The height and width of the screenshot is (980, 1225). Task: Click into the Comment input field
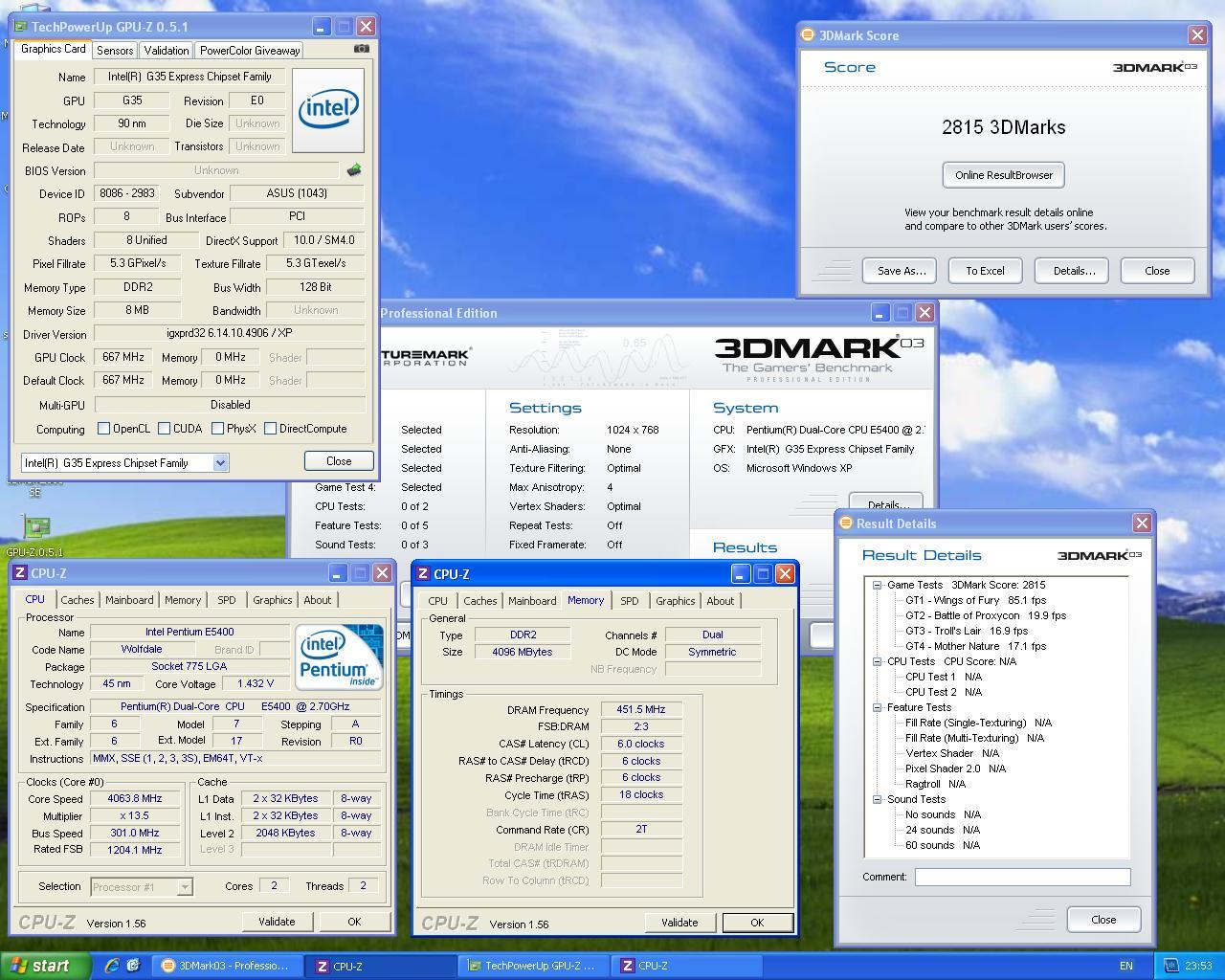[1022, 877]
